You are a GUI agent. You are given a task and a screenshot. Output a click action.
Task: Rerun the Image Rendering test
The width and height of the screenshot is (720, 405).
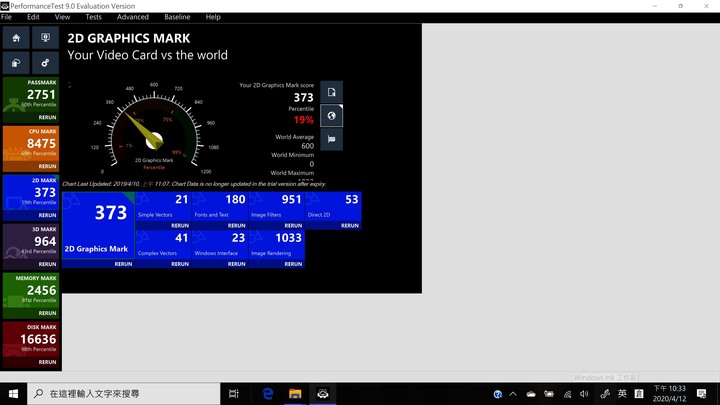[x=293, y=264]
